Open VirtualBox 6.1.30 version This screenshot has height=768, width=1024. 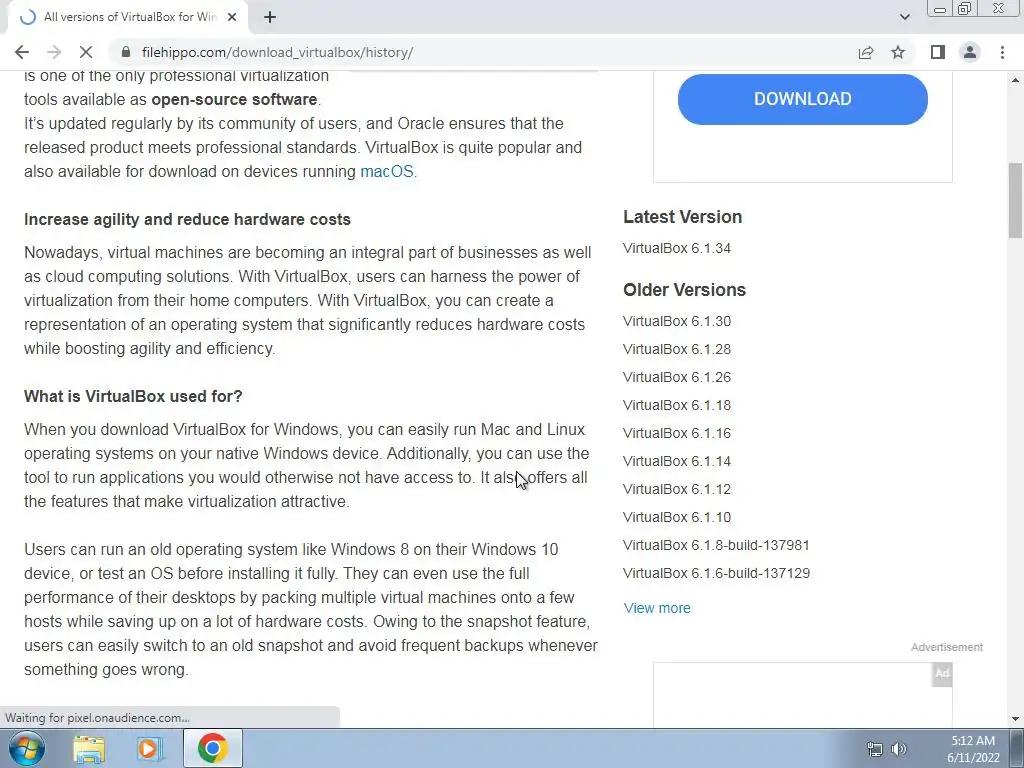coord(677,321)
